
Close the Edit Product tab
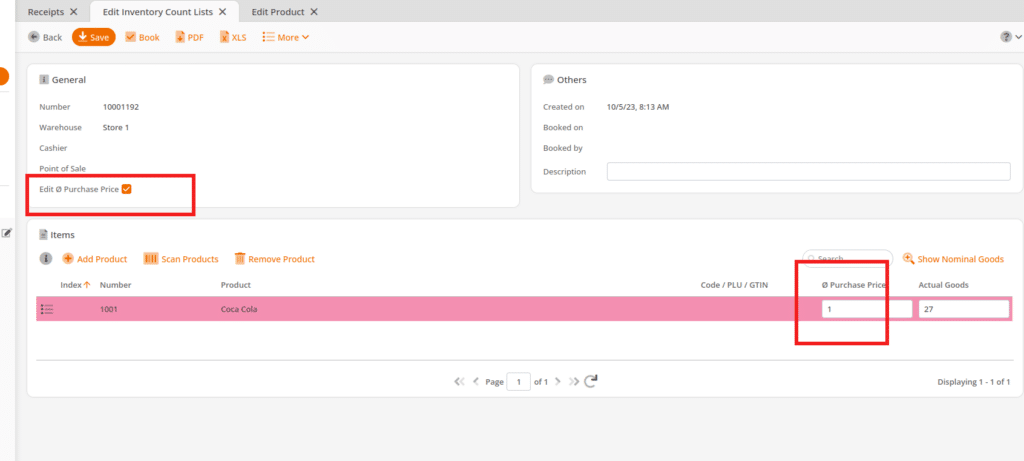314,12
